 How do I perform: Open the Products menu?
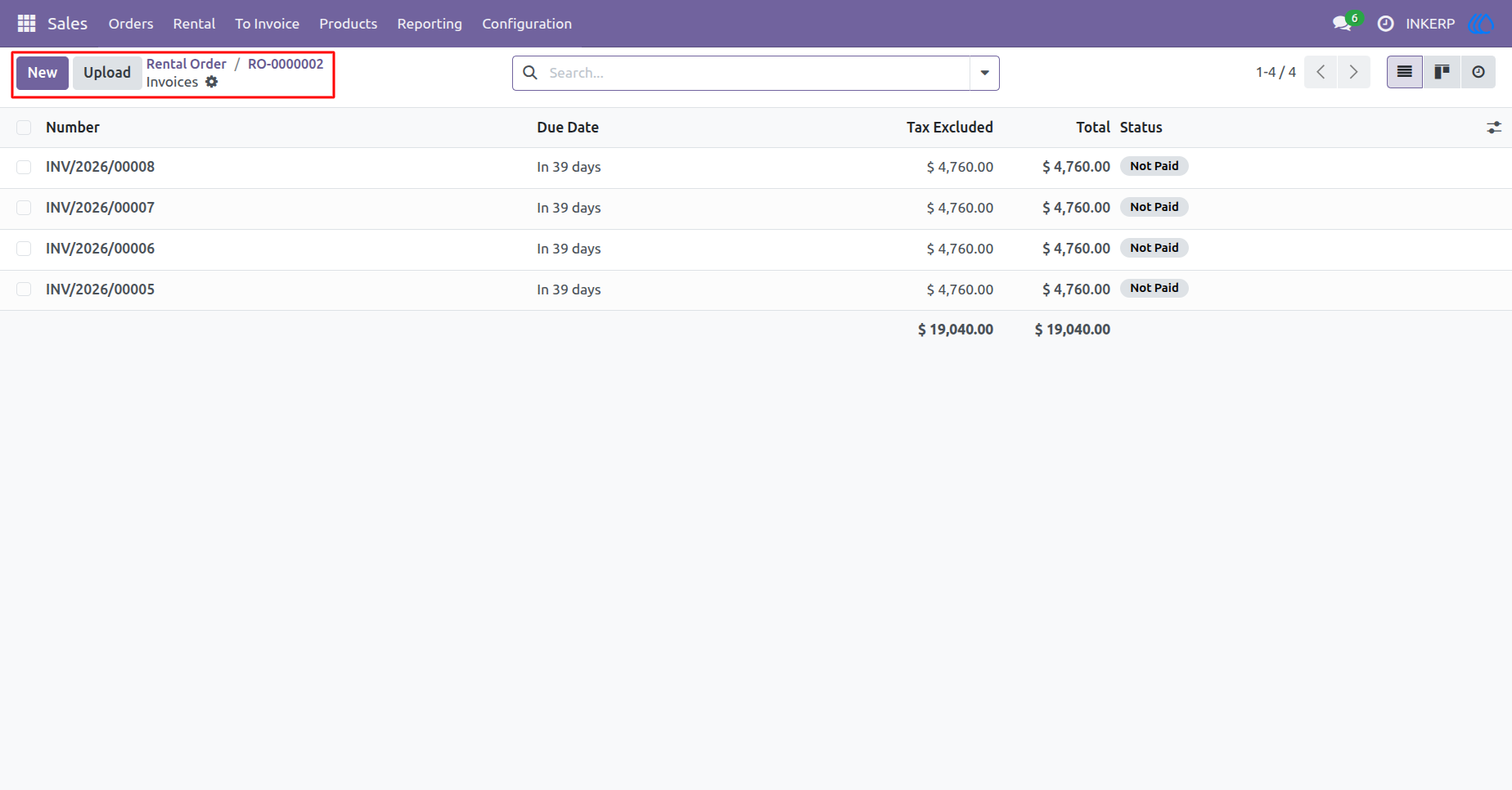click(348, 24)
